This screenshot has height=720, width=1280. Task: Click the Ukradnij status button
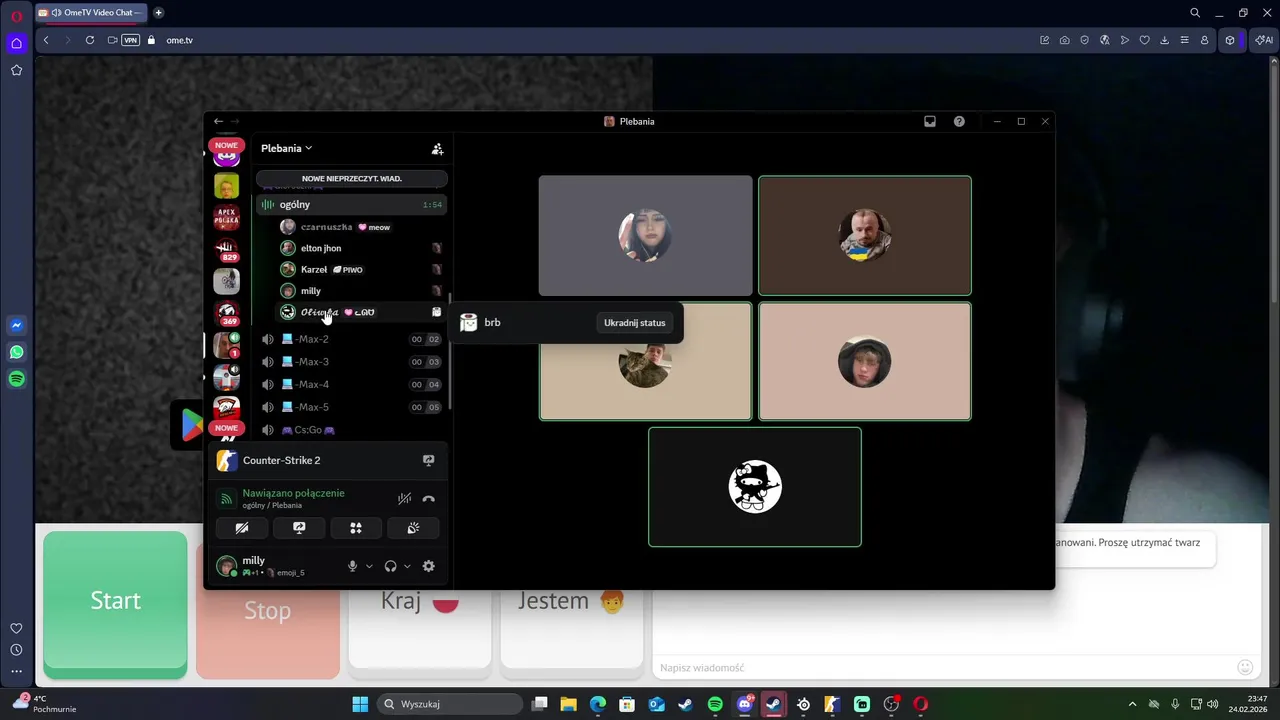(634, 323)
